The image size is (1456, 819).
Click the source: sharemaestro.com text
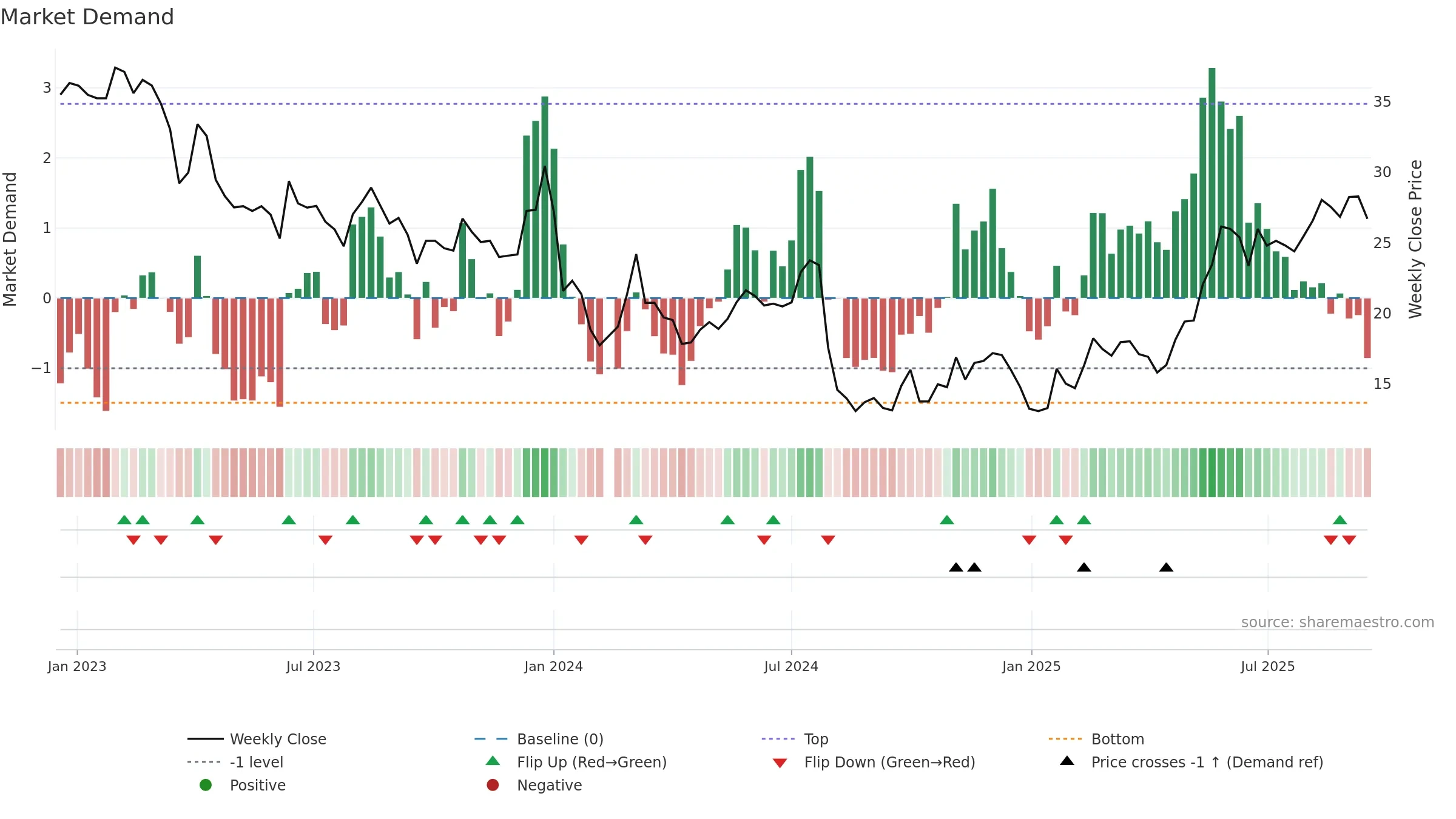(1338, 622)
